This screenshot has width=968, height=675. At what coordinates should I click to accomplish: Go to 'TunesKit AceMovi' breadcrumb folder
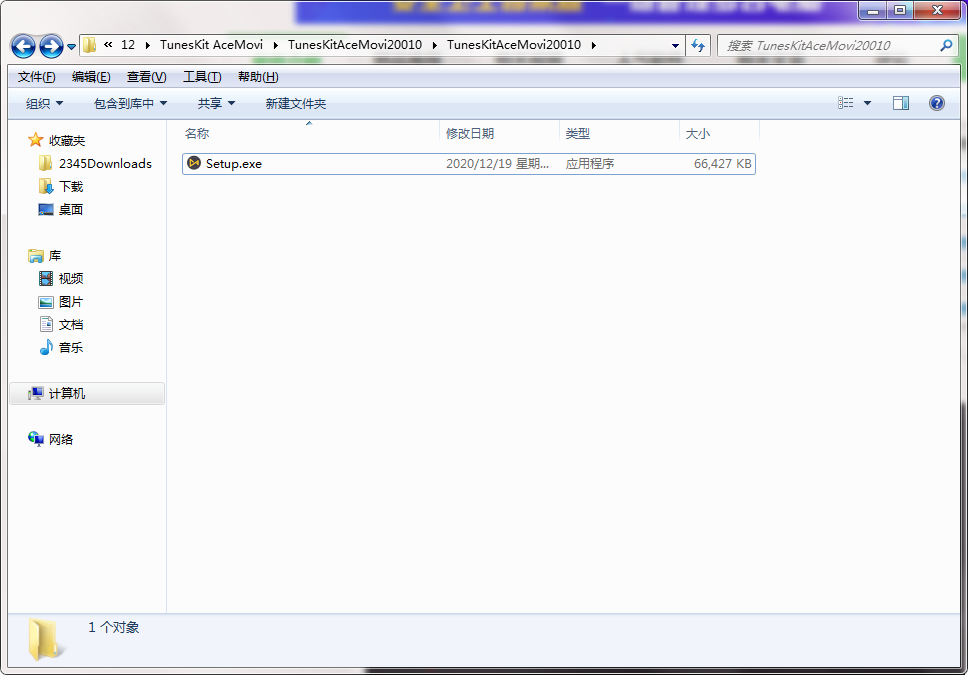[211, 44]
